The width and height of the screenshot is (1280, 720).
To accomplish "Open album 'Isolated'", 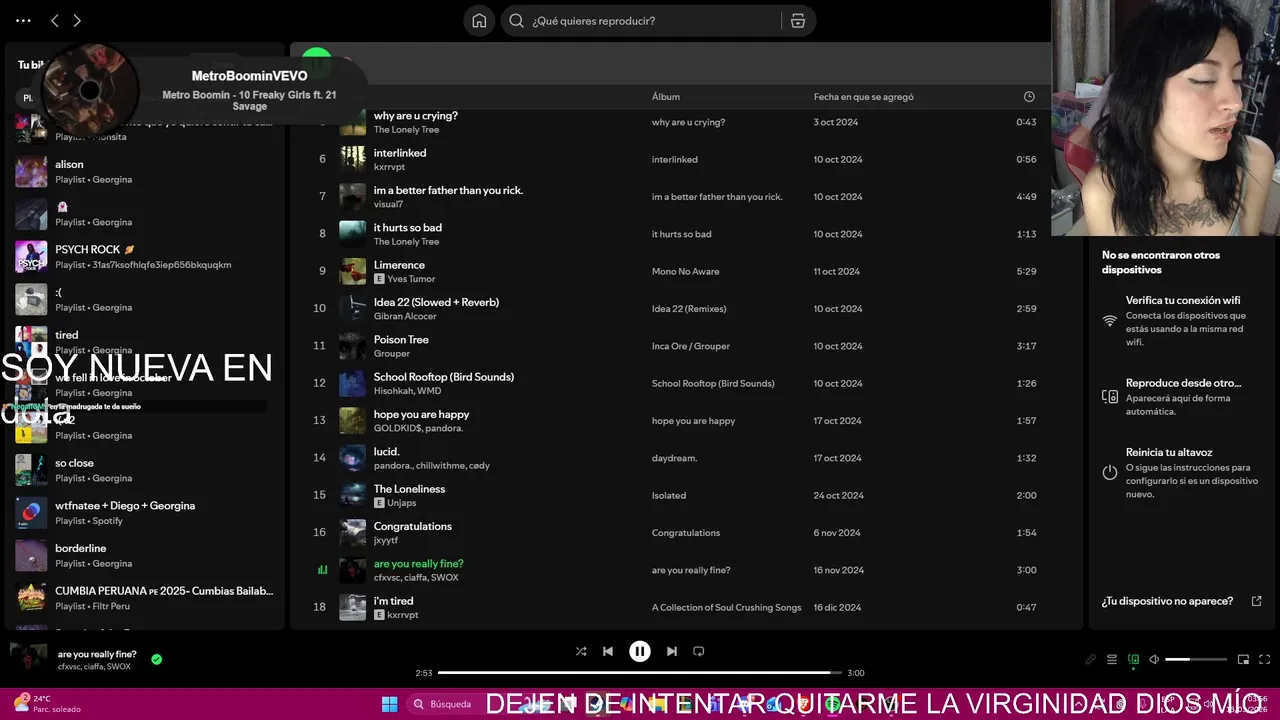I will [x=669, y=495].
